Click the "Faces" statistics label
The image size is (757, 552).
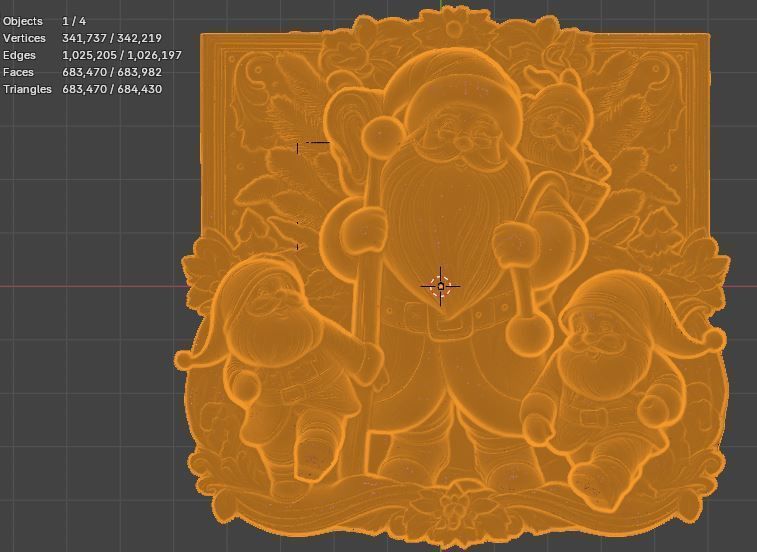(18, 72)
